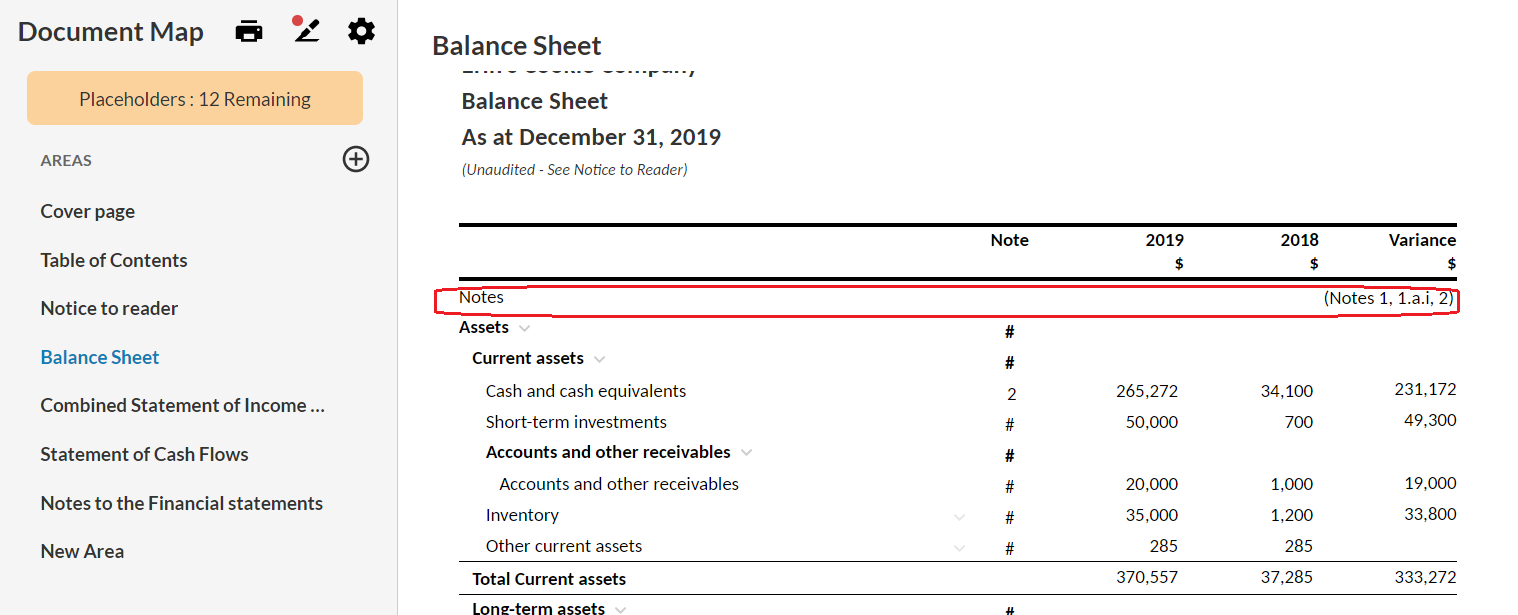The image size is (1518, 615).
Task: Print the document using the printer icon
Action: 248,30
